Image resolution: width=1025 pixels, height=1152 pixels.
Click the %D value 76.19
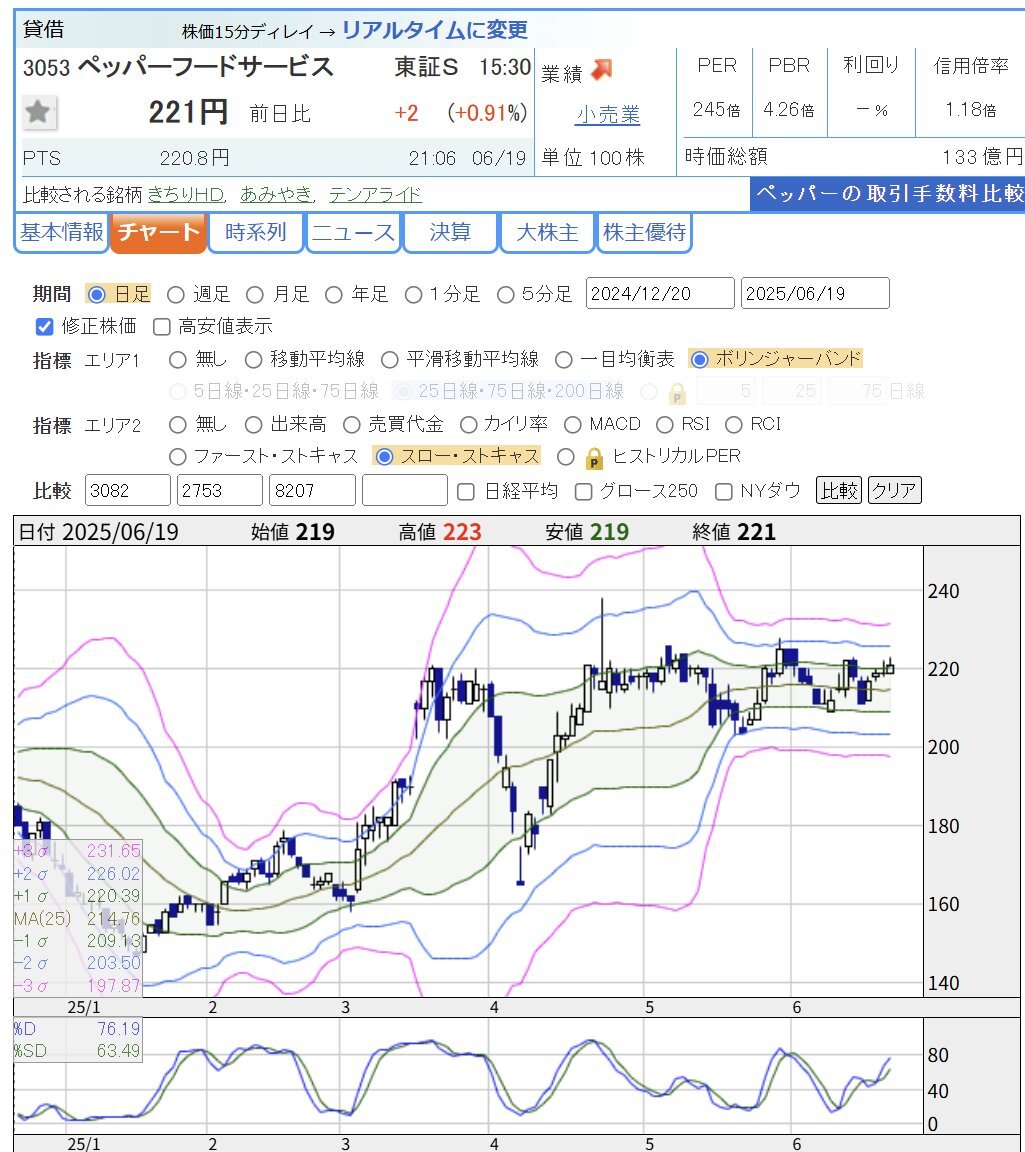[x=118, y=1029]
